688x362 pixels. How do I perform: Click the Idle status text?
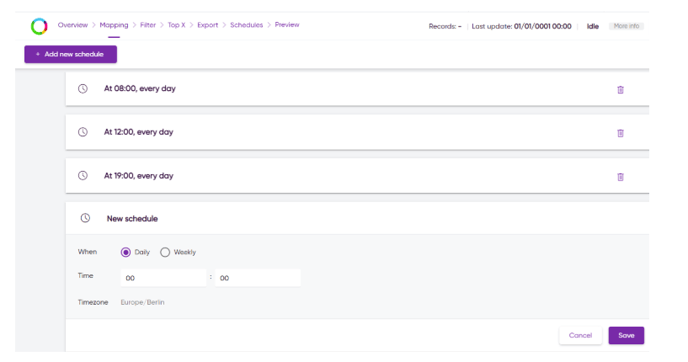[x=593, y=26]
